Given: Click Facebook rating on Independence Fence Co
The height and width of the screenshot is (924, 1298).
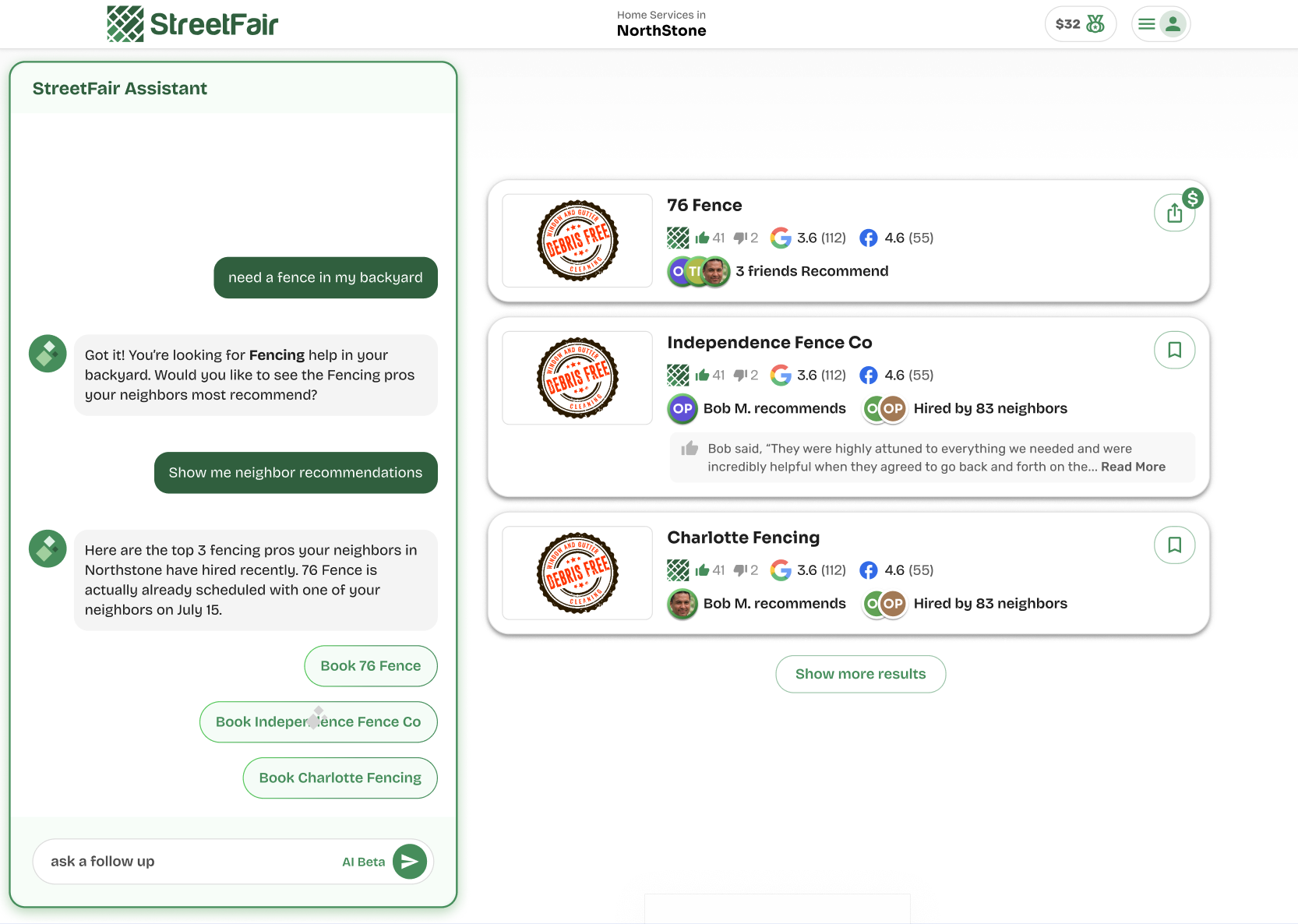Looking at the screenshot, I should coord(896,376).
